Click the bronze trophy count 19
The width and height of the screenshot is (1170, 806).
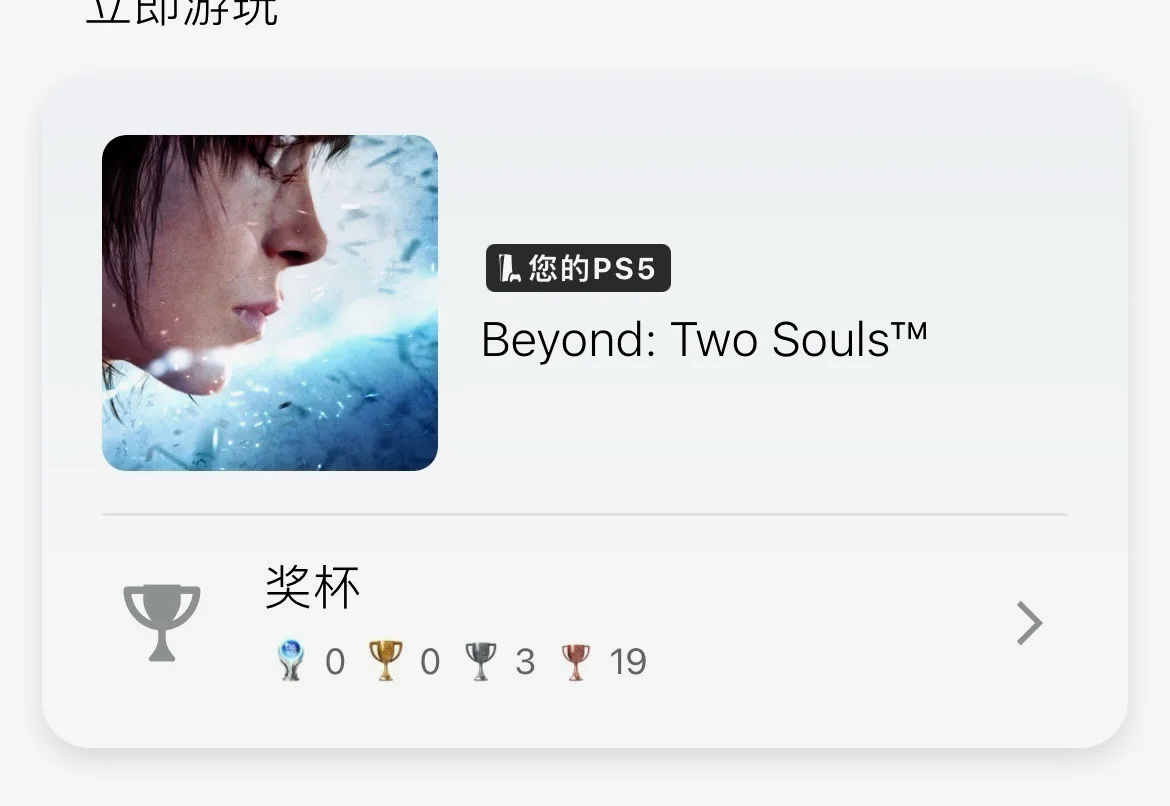tap(628, 662)
